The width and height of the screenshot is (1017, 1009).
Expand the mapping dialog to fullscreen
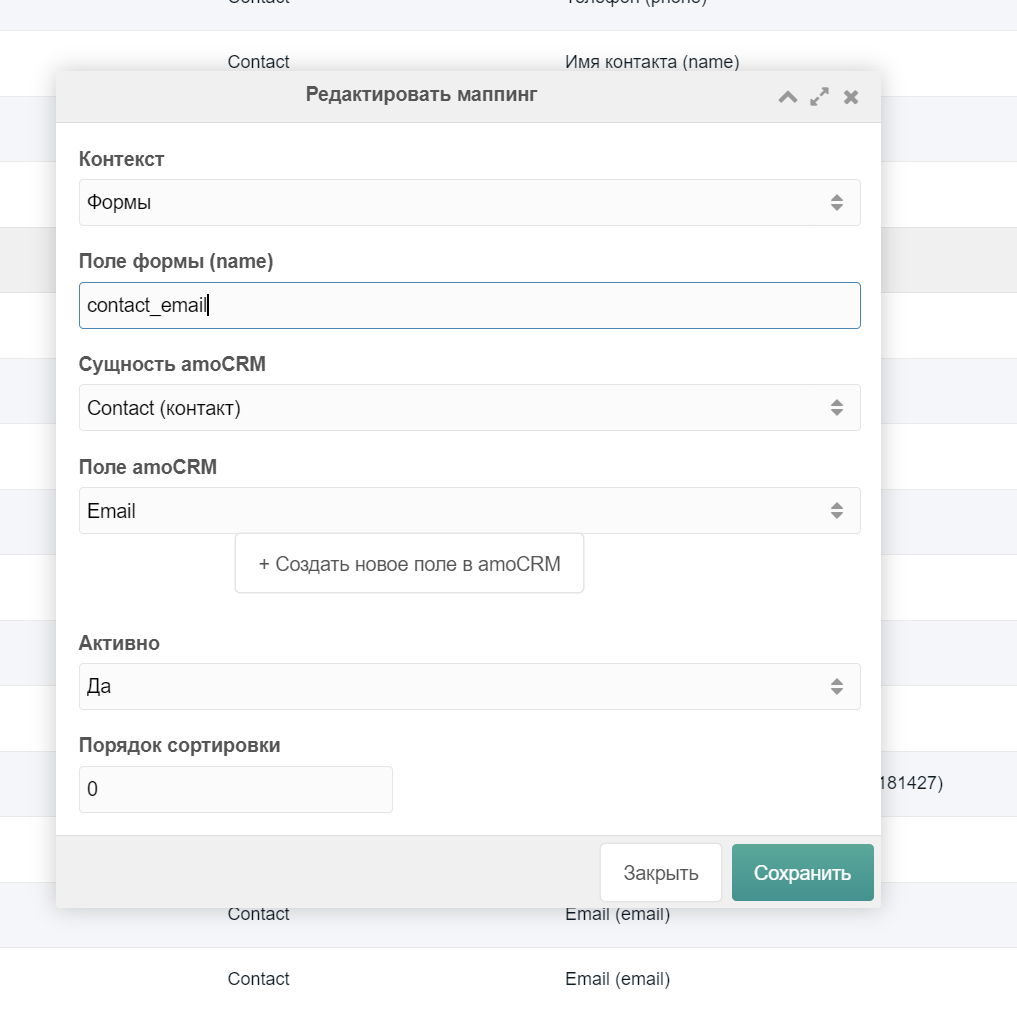(x=819, y=97)
